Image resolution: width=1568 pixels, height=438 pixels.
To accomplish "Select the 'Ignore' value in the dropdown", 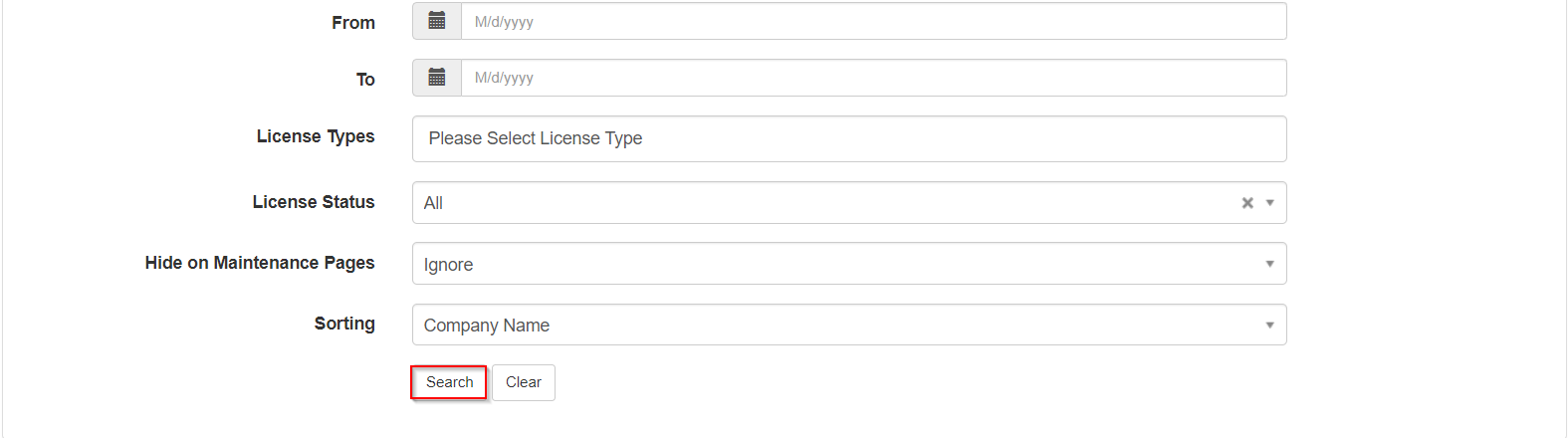I will click(x=448, y=265).
